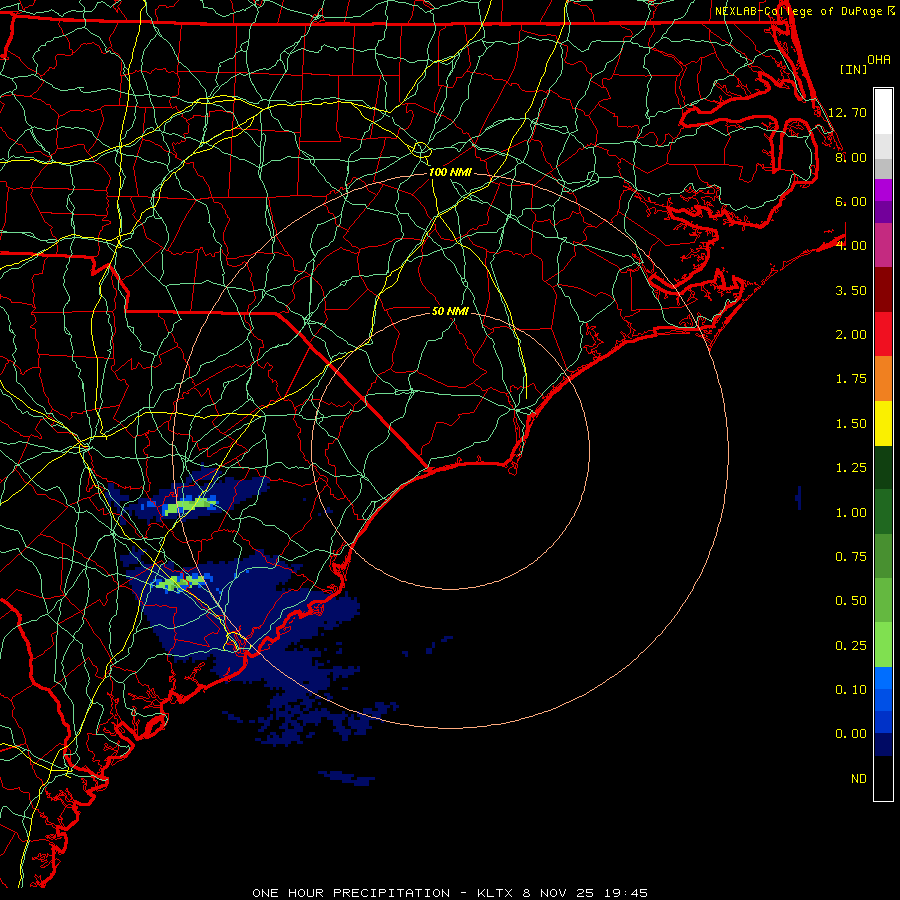Click the '3.50' legend value
Screen dimensions: 900x900
point(851,290)
